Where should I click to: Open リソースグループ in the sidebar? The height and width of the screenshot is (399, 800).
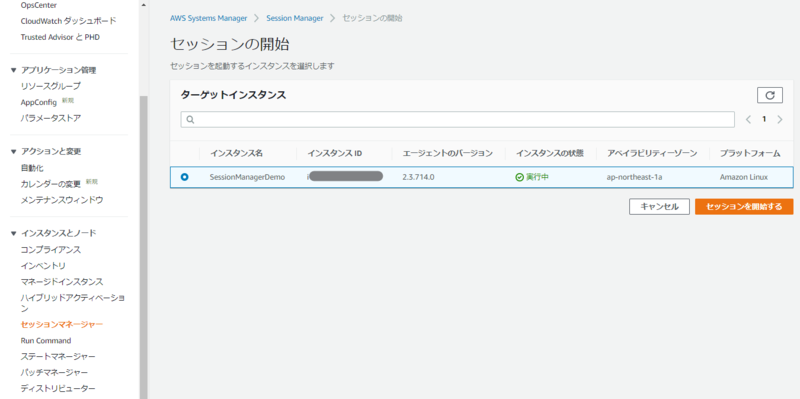(x=51, y=86)
